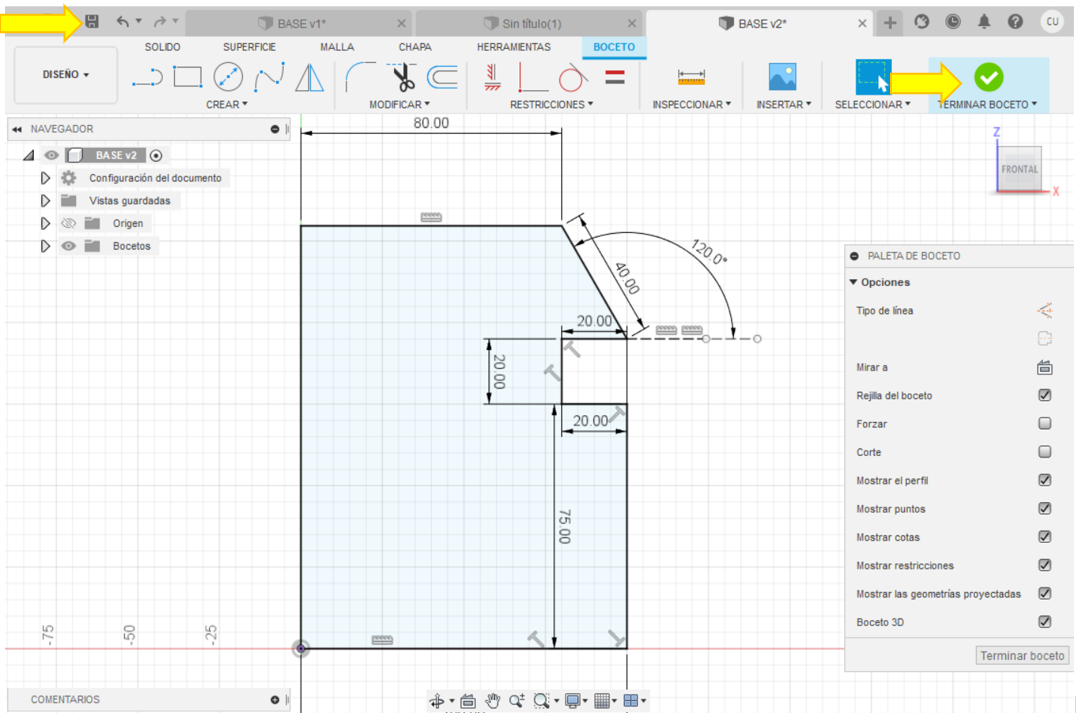The image size is (1085, 720).
Task: Click the Mirar a icon
Action: point(1044,367)
